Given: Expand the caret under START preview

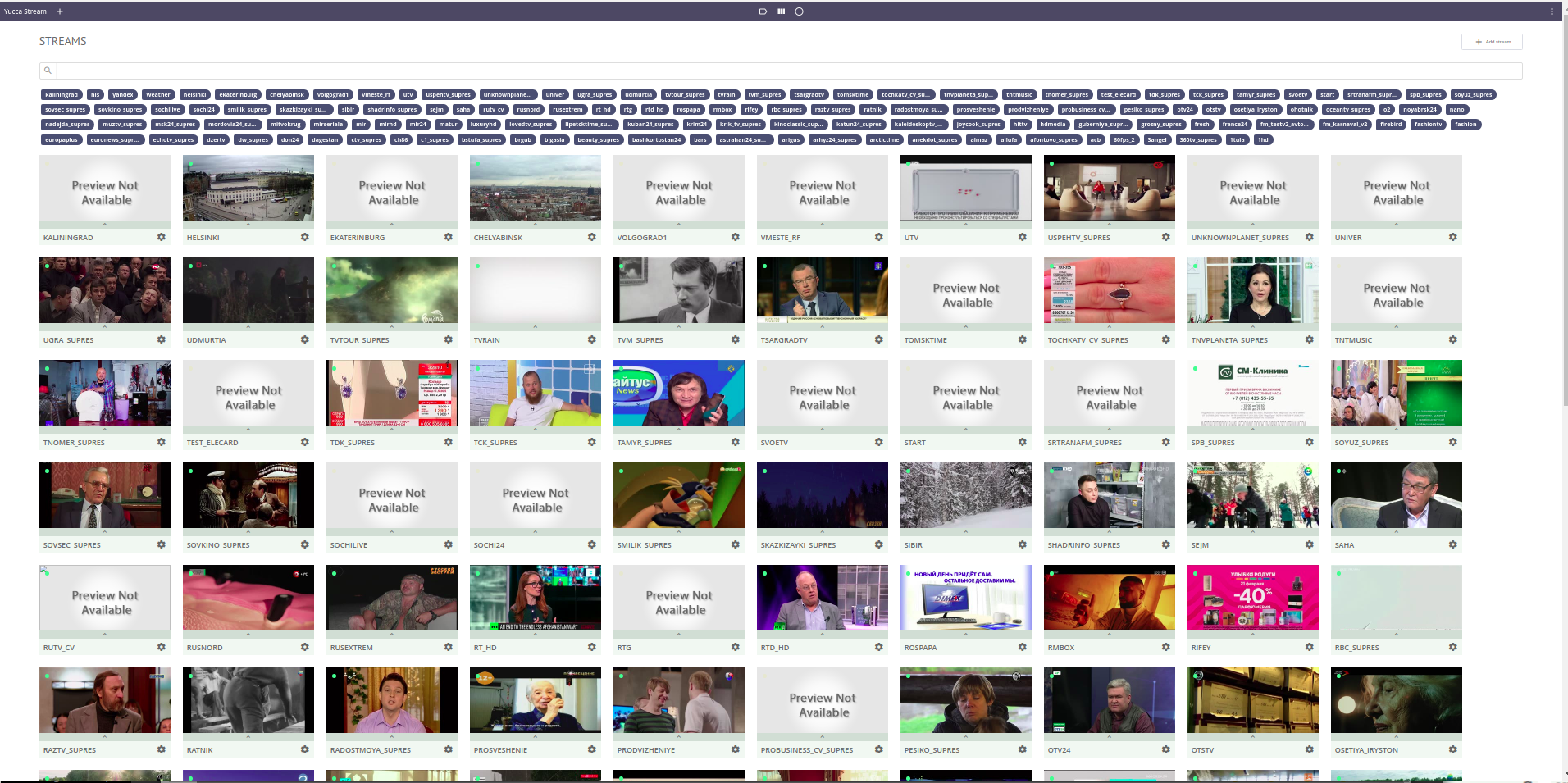Looking at the screenshot, I should (x=966, y=429).
